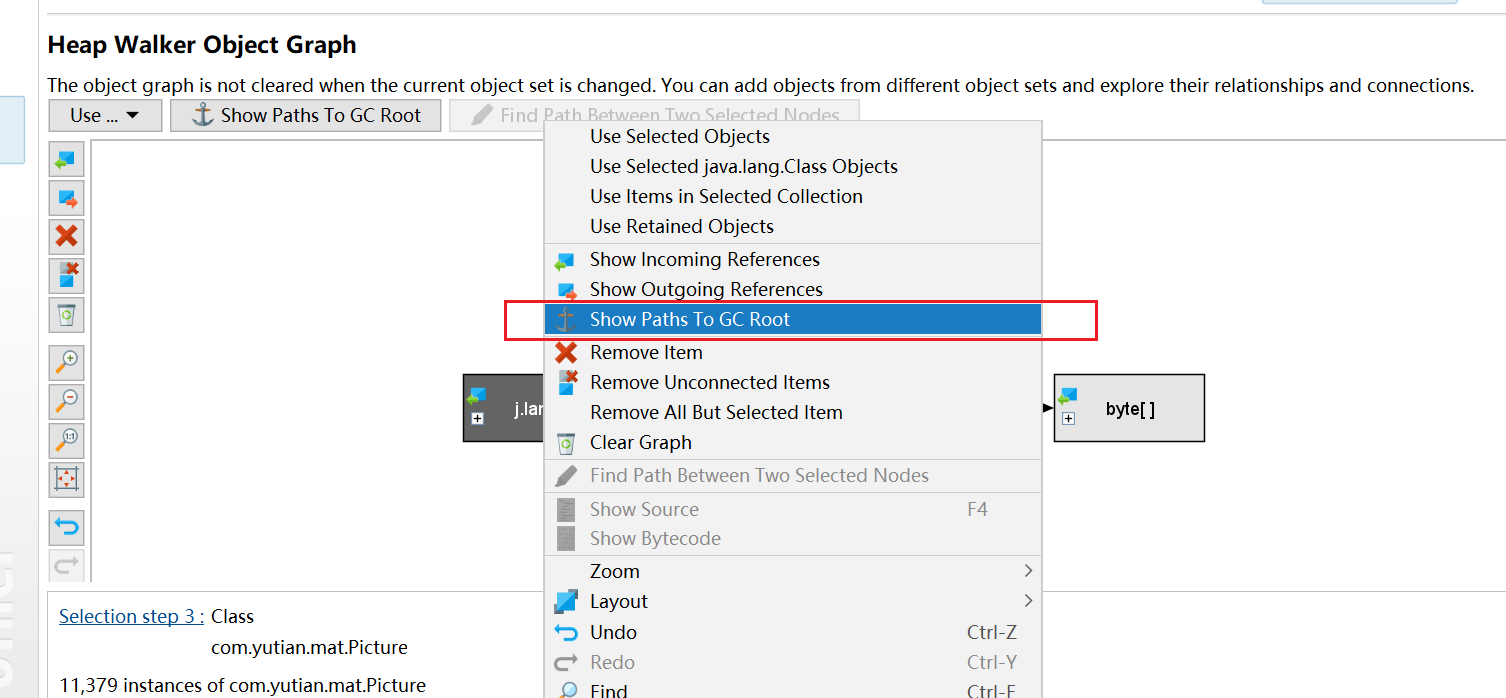Image resolution: width=1506 pixels, height=698 pixels.
Task: Click Remove Unconnected Items toolbar icon
Action: 66,275
